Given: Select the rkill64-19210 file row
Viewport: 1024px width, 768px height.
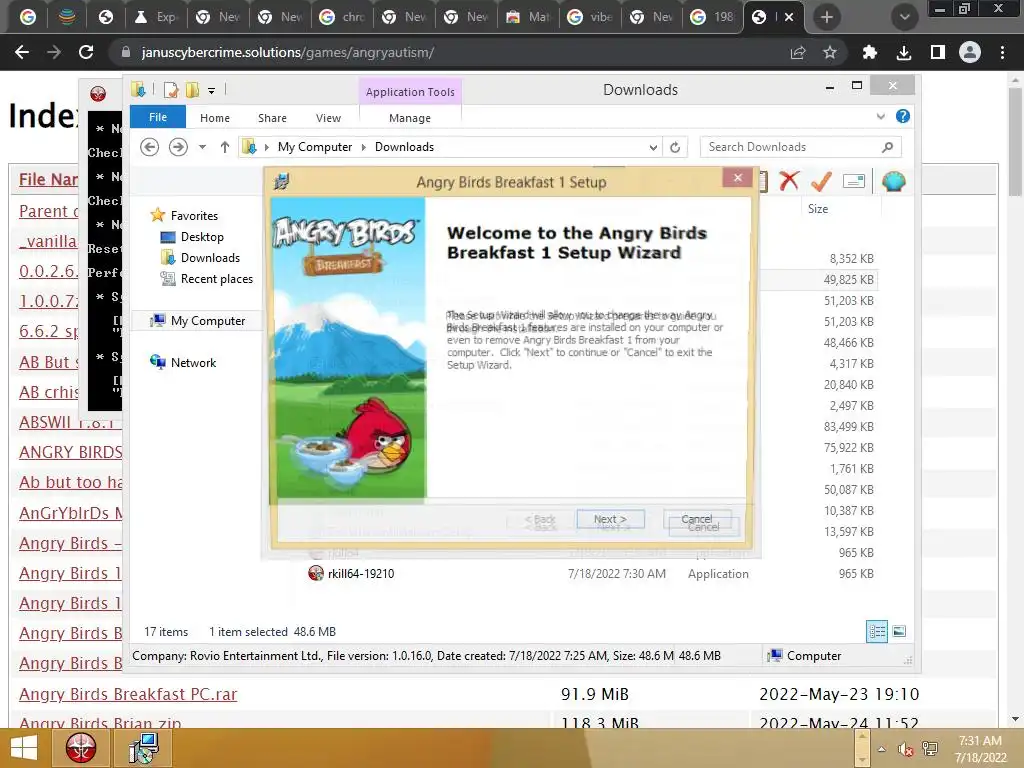Looking at the screenshot, I should tap(591, 573).
